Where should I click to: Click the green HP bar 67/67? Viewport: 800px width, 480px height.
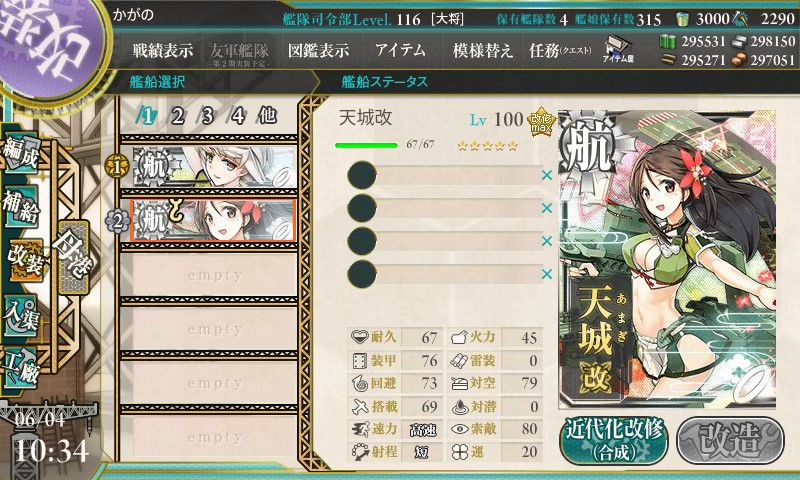click(x=366, y=145)
